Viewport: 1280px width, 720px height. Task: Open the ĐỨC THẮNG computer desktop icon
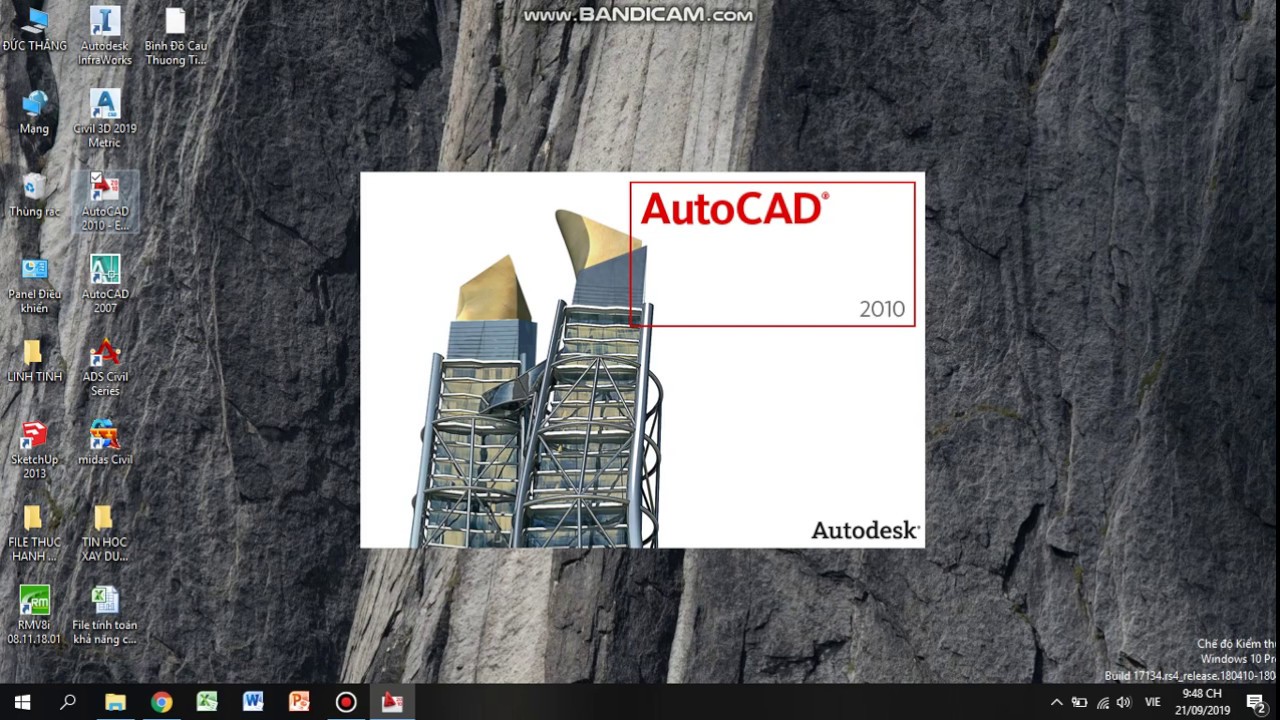click(35, 29)
